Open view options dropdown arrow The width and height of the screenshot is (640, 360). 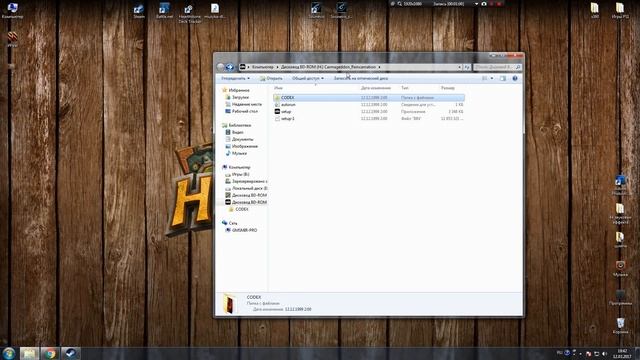(x=491, y=78)
